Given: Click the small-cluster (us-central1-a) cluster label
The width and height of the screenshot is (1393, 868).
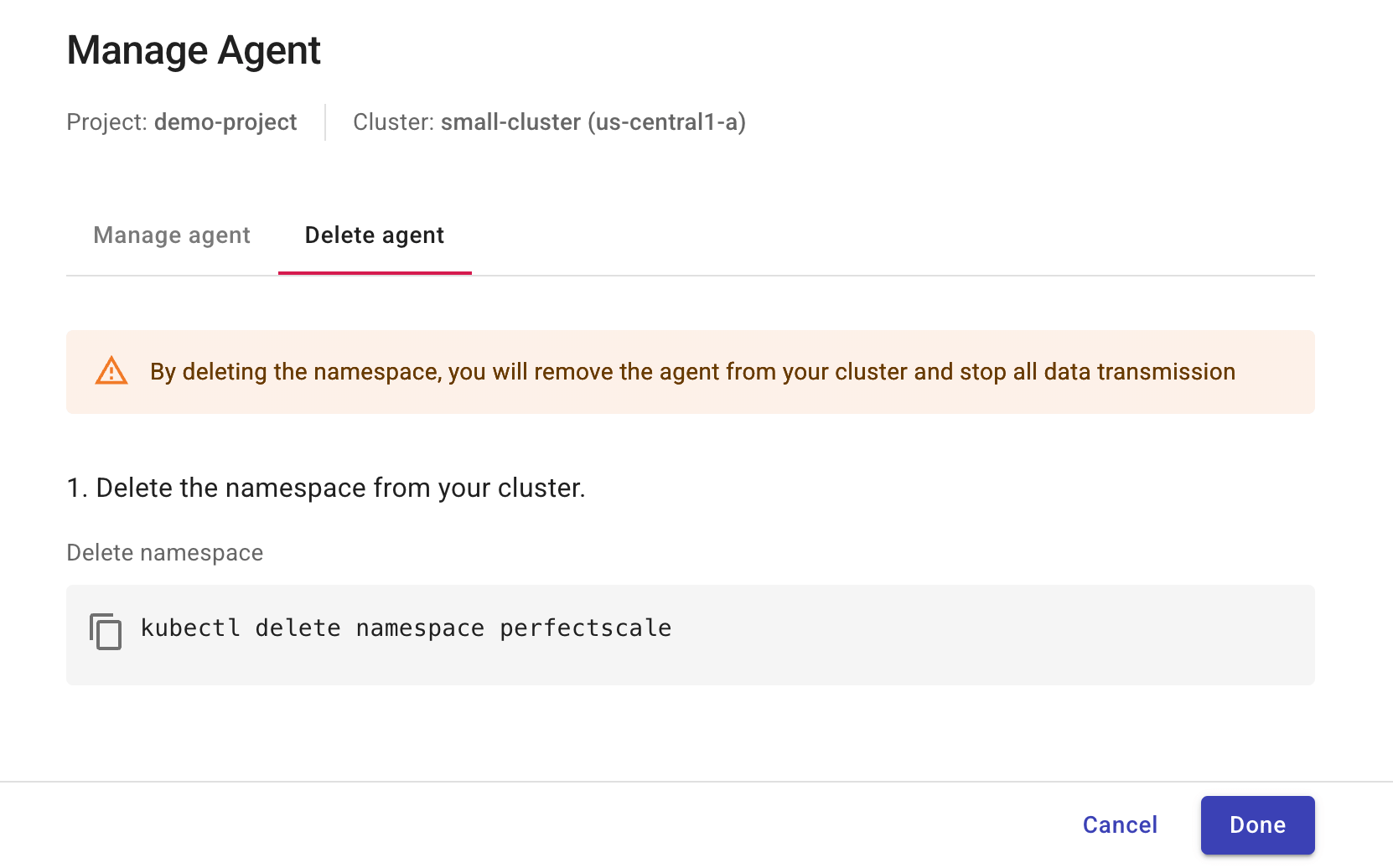Looking at the screenshot, I should pos(595,122).
